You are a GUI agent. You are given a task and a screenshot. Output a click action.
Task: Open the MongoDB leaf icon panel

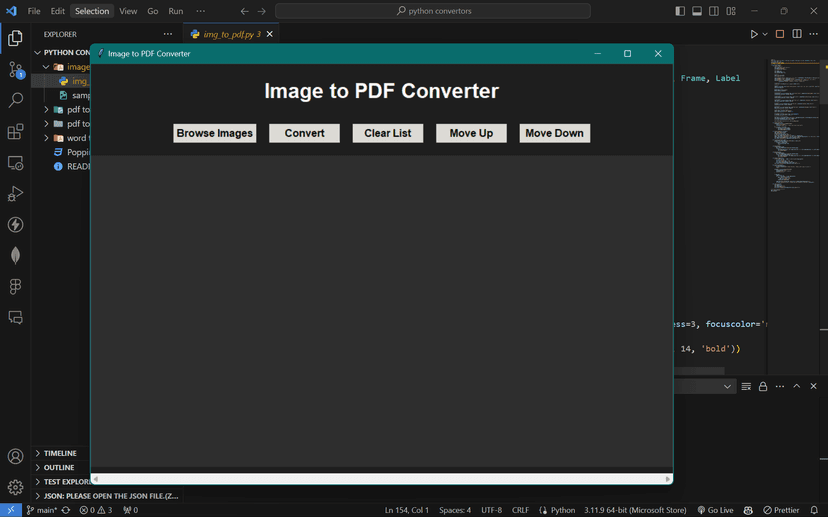pos(15,256)
